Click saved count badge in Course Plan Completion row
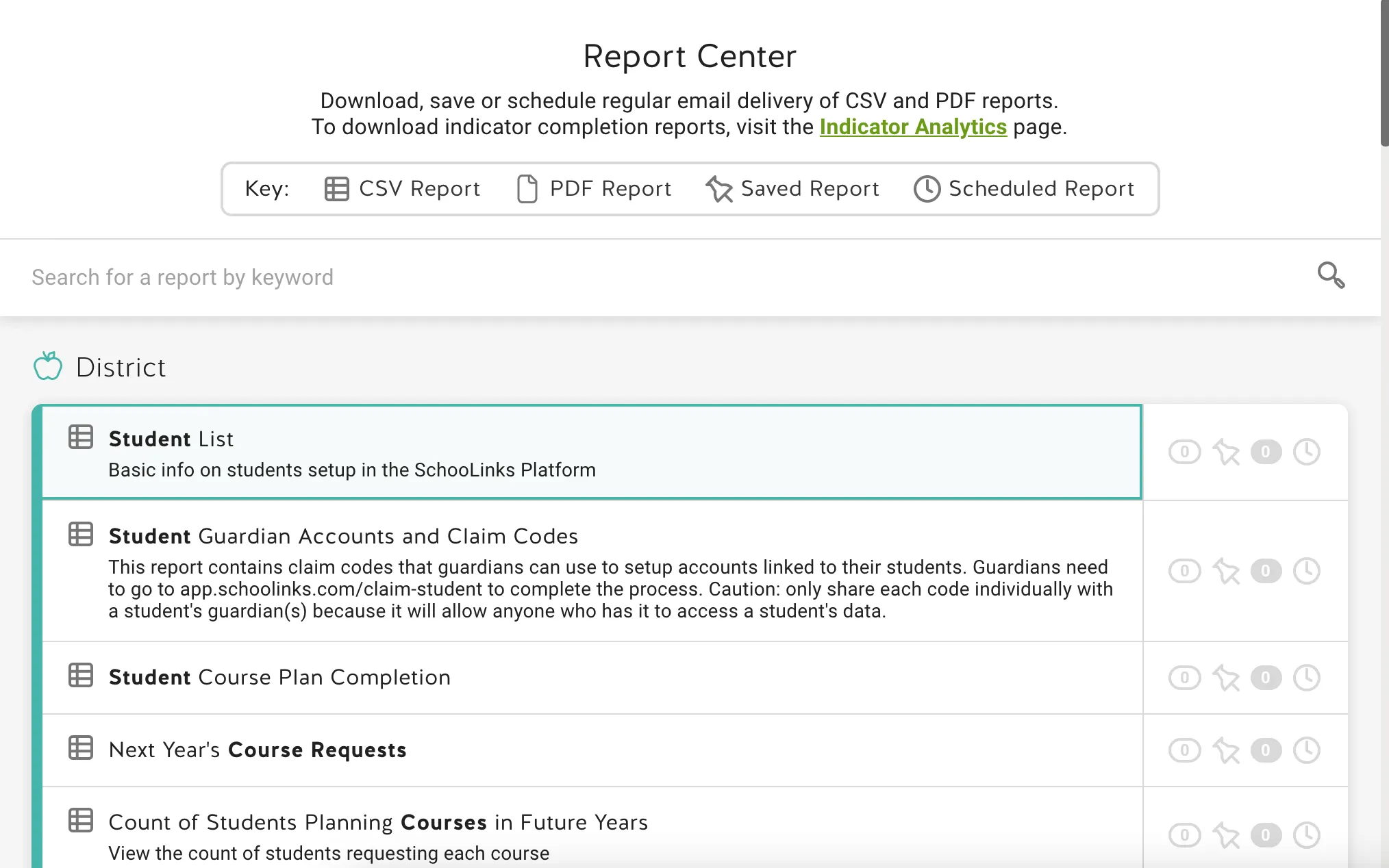The width and height of the screenshot is (1389, 868). point(1185,678)
